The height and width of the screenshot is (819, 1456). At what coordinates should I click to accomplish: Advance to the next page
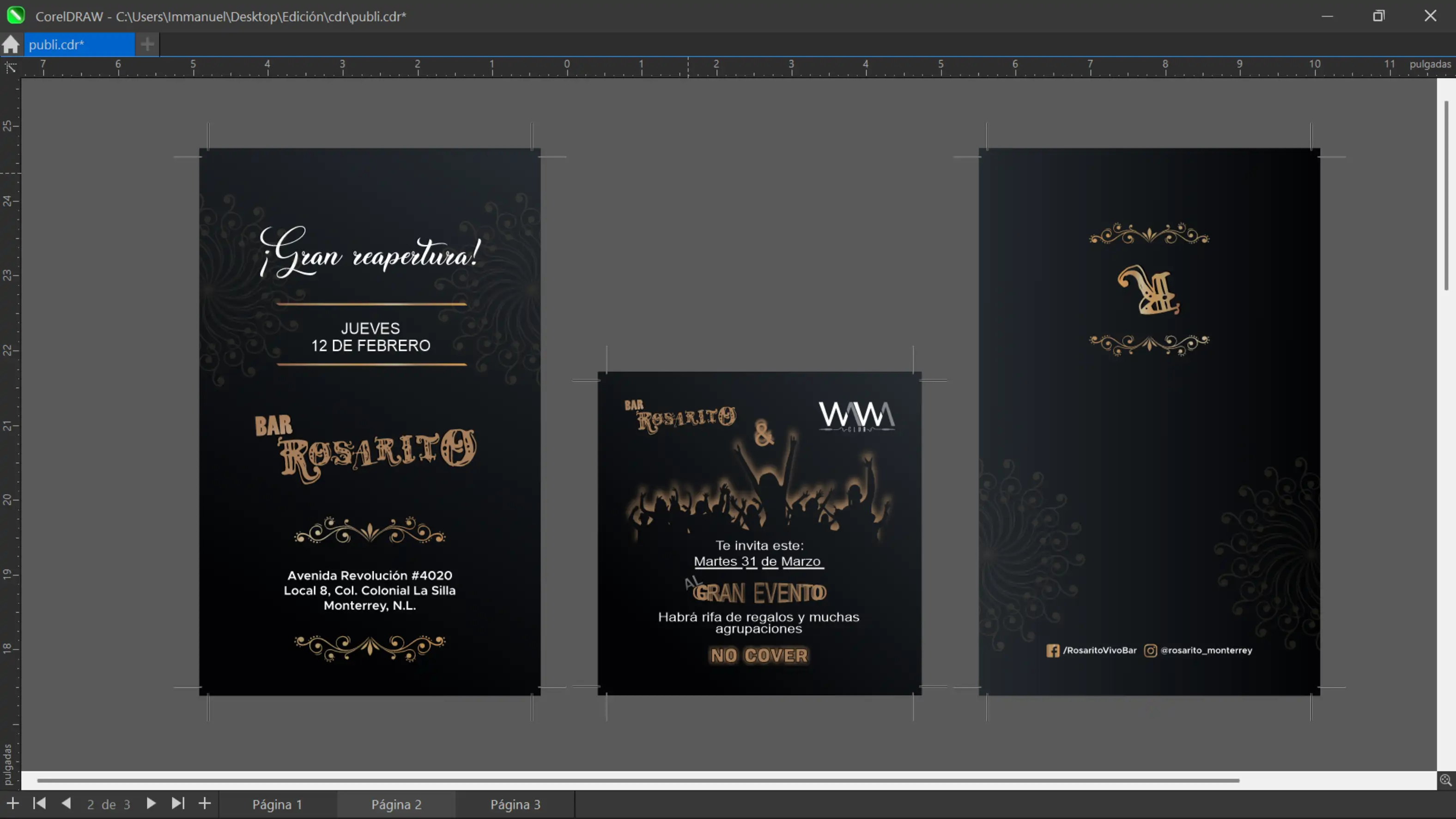150,803
